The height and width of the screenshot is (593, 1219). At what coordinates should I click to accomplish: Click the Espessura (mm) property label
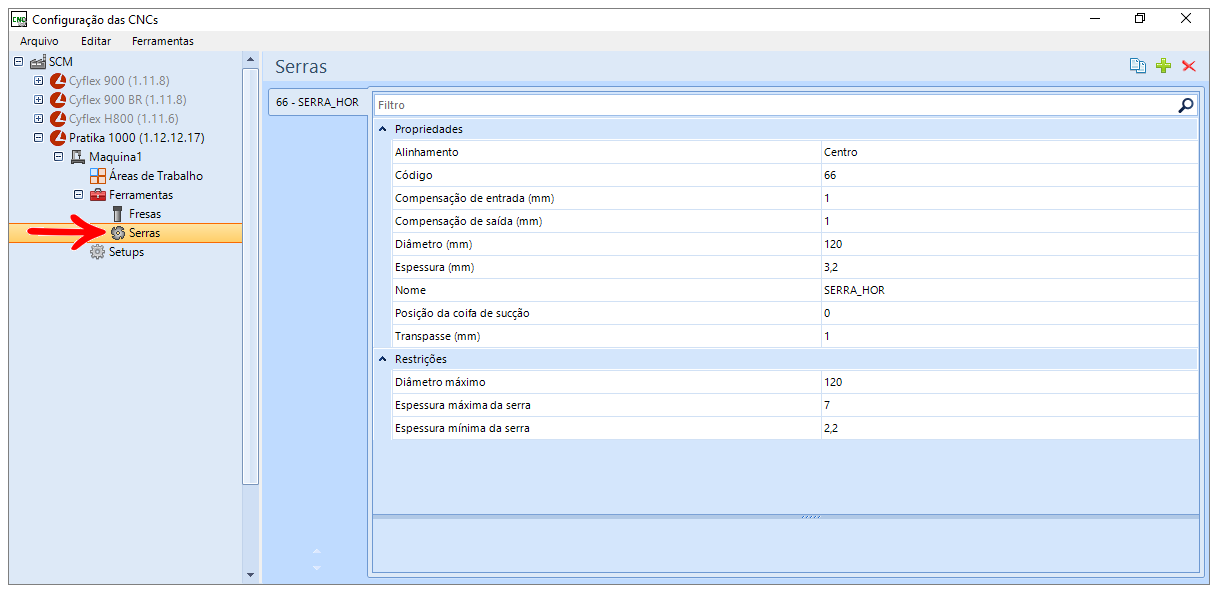pos(434,267)
